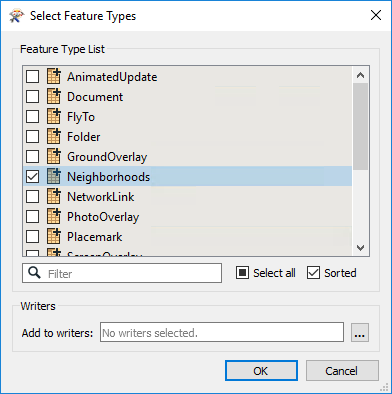Select the PhotoOverlay row text
Image resolution: width=392 pixels, height=394 pixels.
(x=103, y=217)
